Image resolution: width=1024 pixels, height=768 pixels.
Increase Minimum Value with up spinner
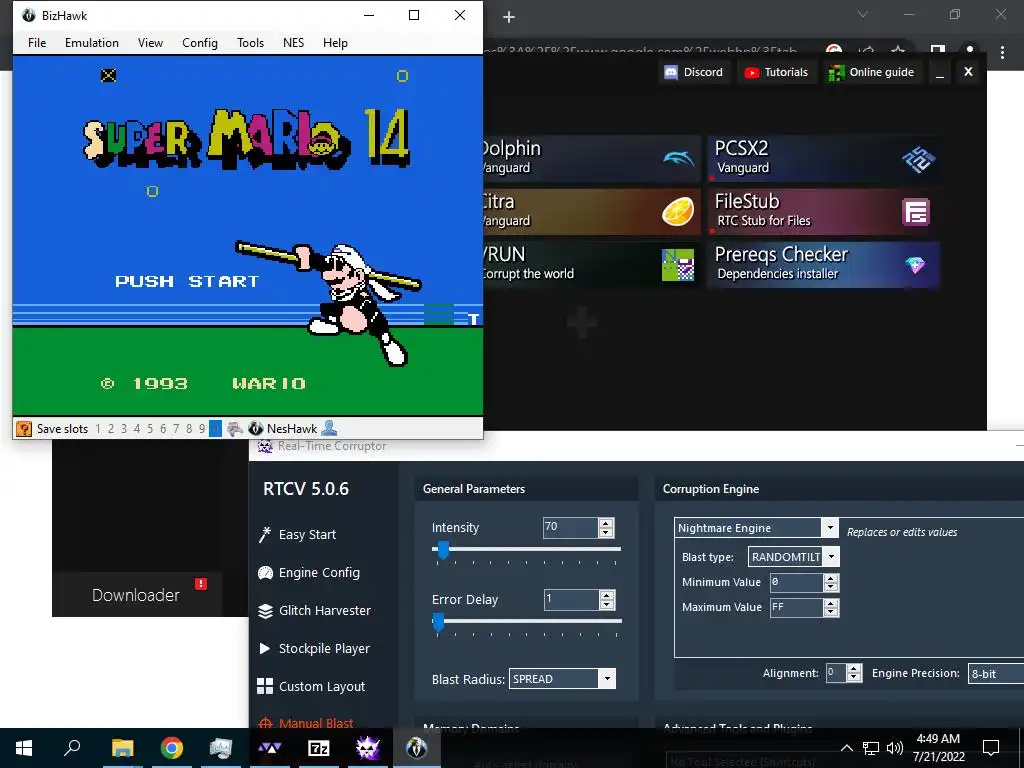point(831,578)
